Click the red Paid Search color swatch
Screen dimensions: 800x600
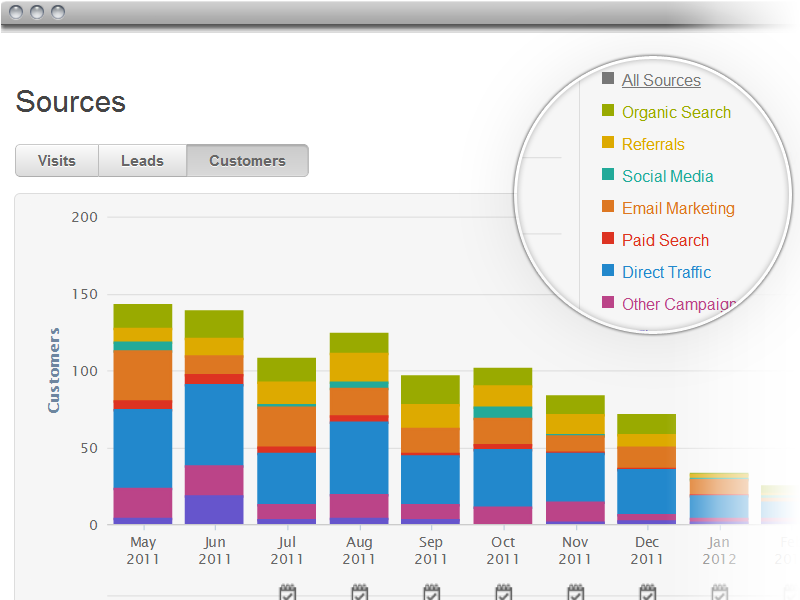608,239
